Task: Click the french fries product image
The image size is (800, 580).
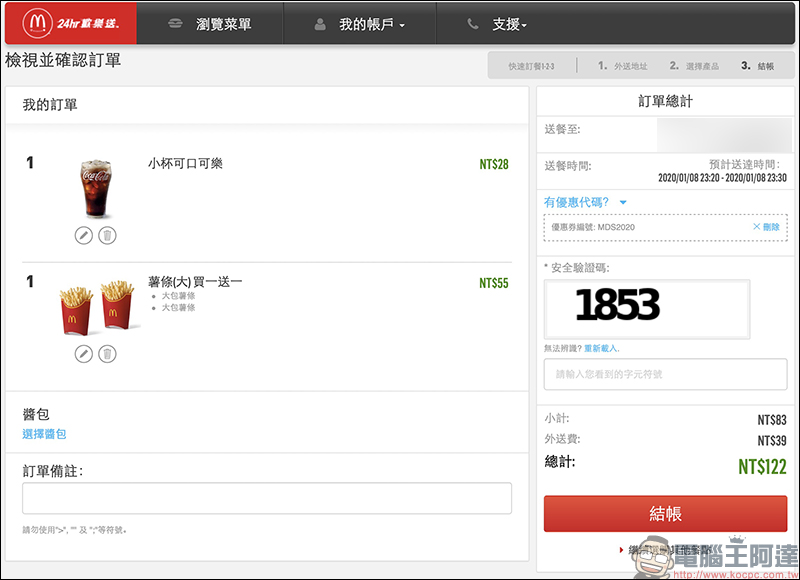Action: (x=97, y=308)
